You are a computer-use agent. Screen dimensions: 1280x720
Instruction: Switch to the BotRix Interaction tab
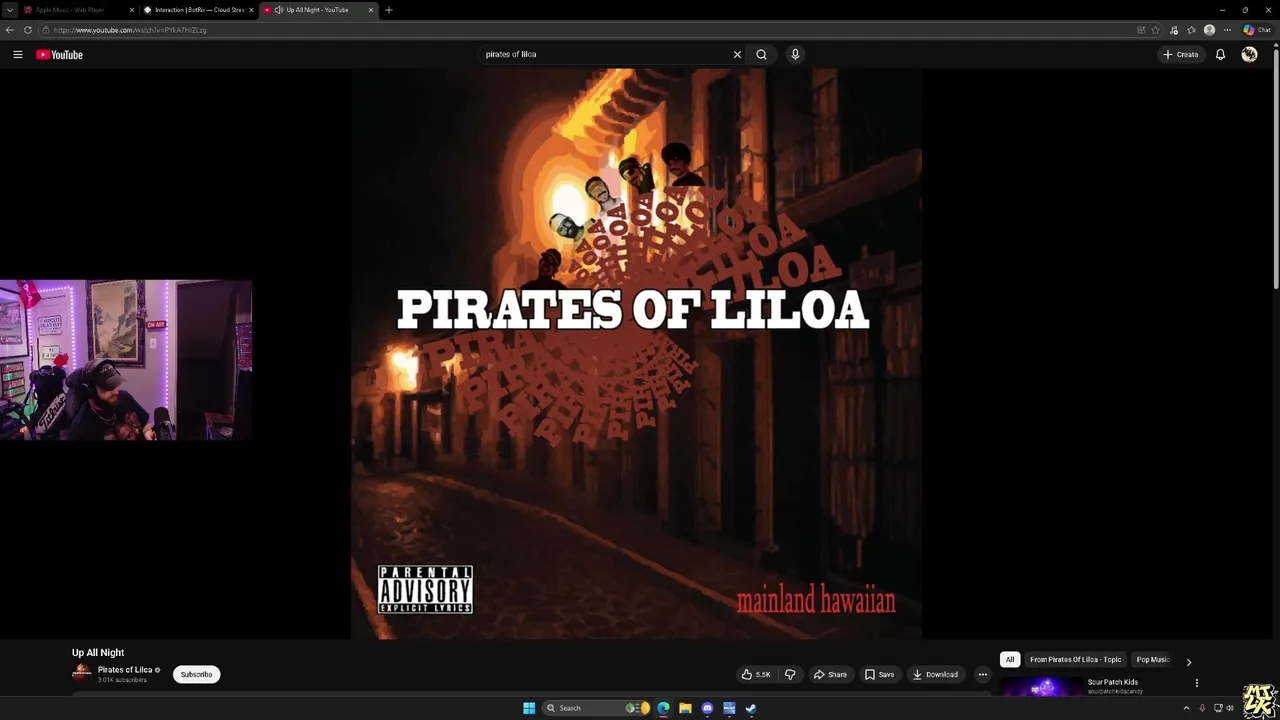[x=200, y=10]
